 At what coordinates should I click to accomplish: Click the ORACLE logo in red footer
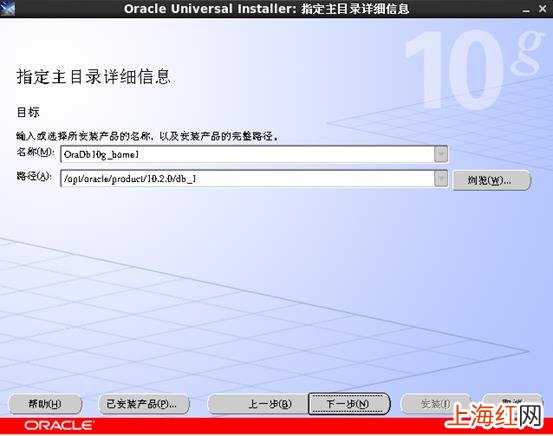pos(59,425)
